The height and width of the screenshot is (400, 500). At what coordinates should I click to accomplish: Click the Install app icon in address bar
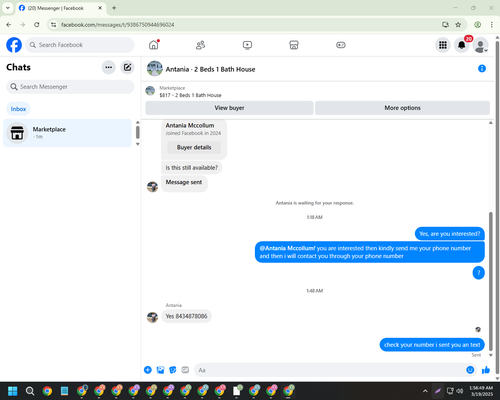click(445, 25)
